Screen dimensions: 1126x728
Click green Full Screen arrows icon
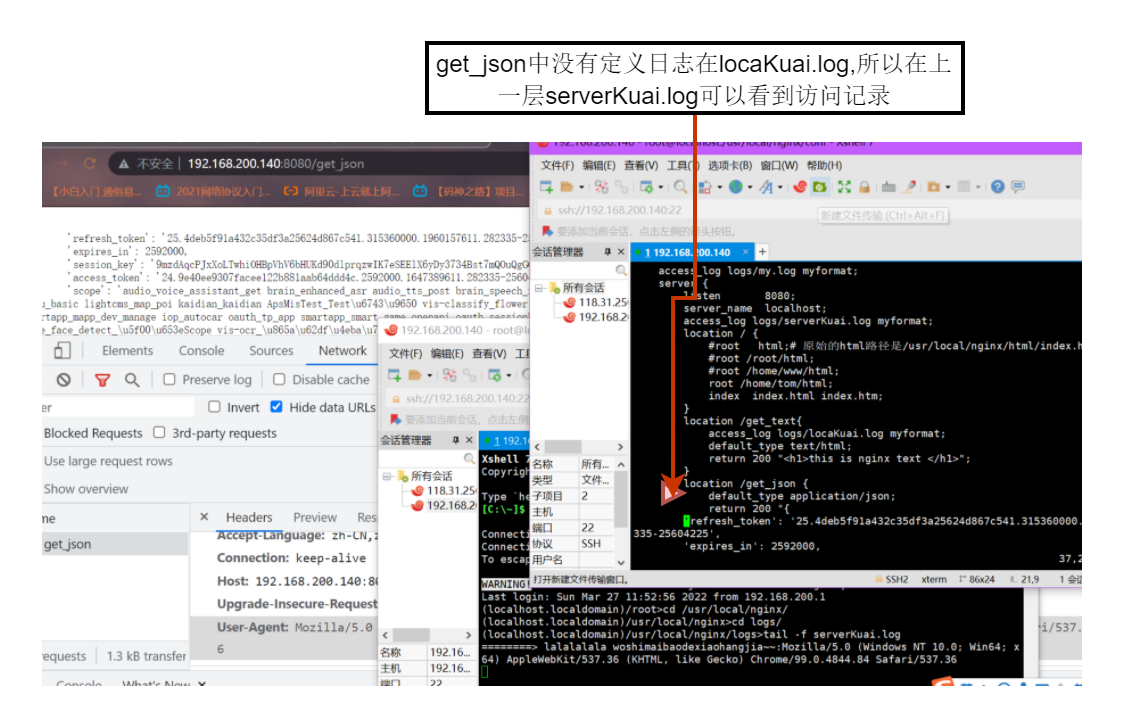point(844,187)
